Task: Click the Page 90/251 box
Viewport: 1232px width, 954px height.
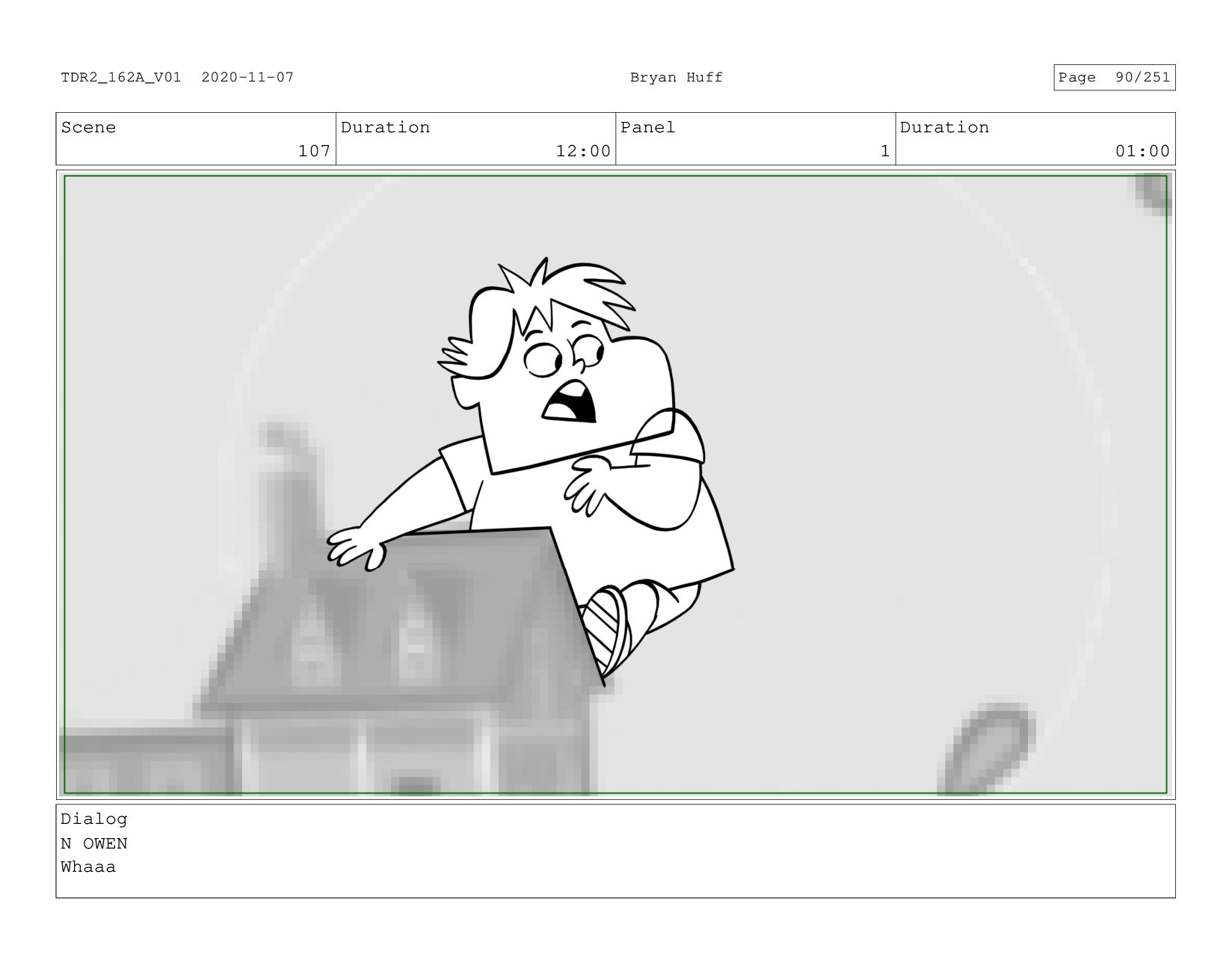Action: [1115, 78]
